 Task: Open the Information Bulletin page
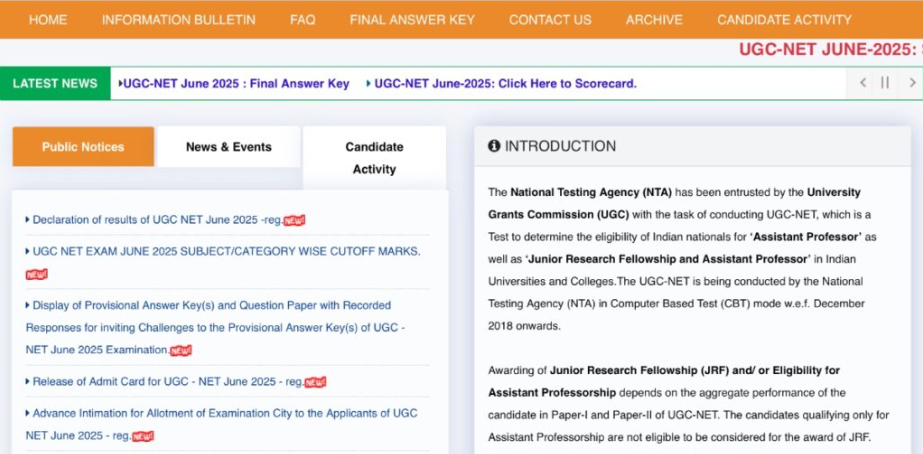pyautogui.click(x=178, y=19)
